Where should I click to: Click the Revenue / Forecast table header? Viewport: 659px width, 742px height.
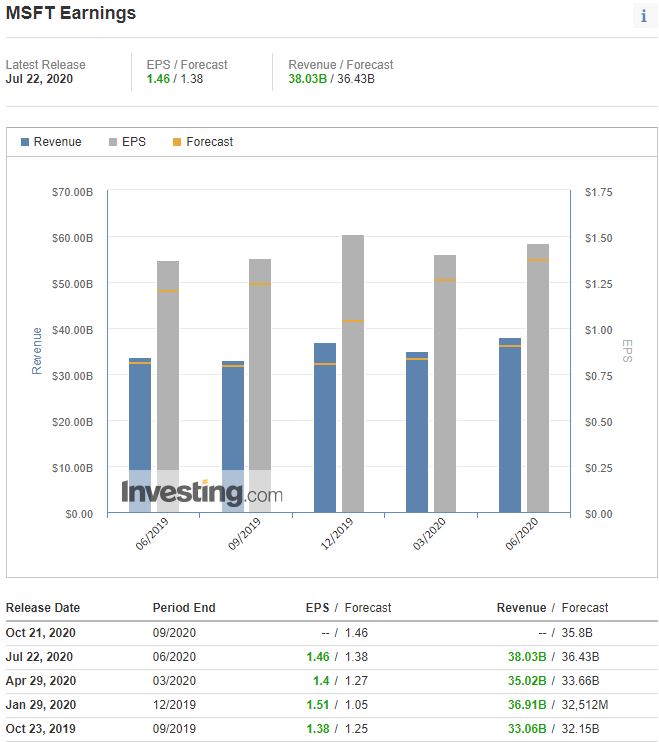pyautogui.click(x=553, y=608)
